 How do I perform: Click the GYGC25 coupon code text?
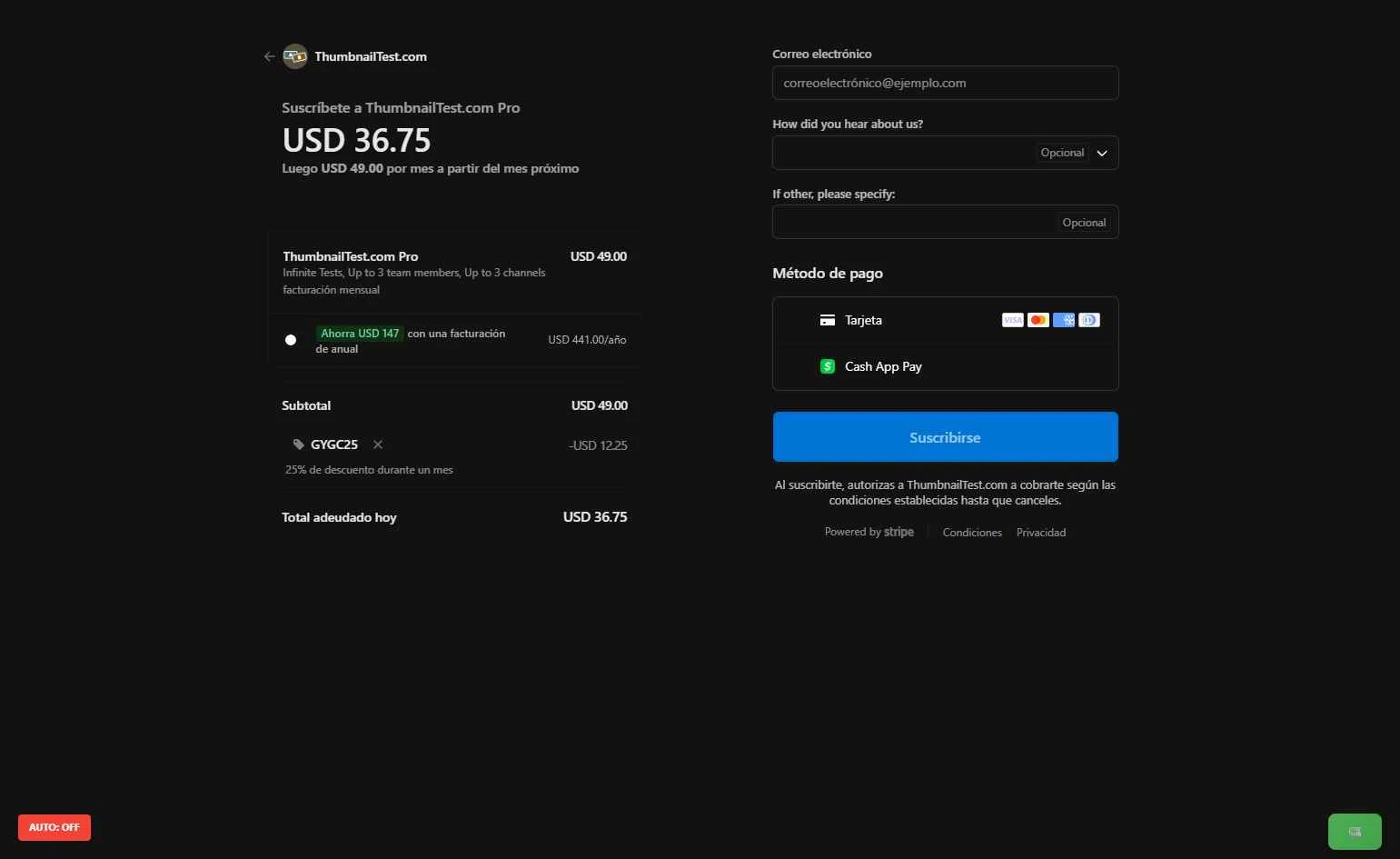[x=334, y=444]
